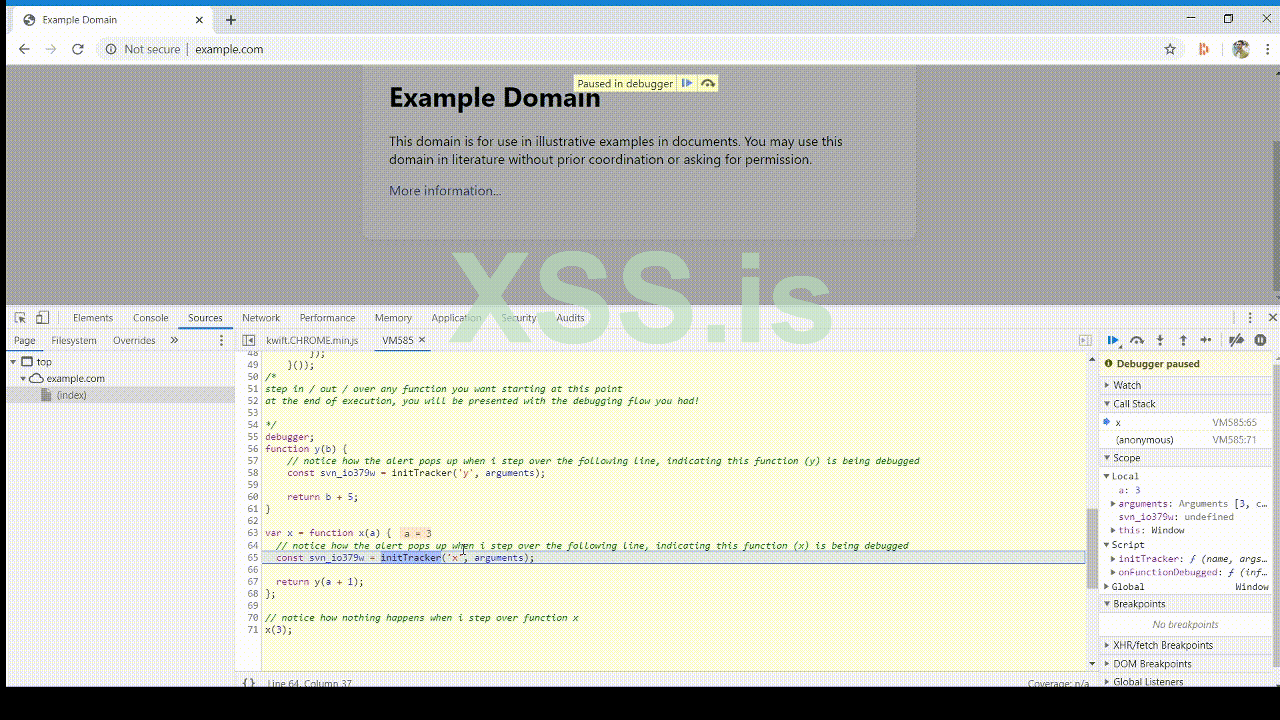
Task: Show more navigator tabs chevron
Action: pos(174,341)
